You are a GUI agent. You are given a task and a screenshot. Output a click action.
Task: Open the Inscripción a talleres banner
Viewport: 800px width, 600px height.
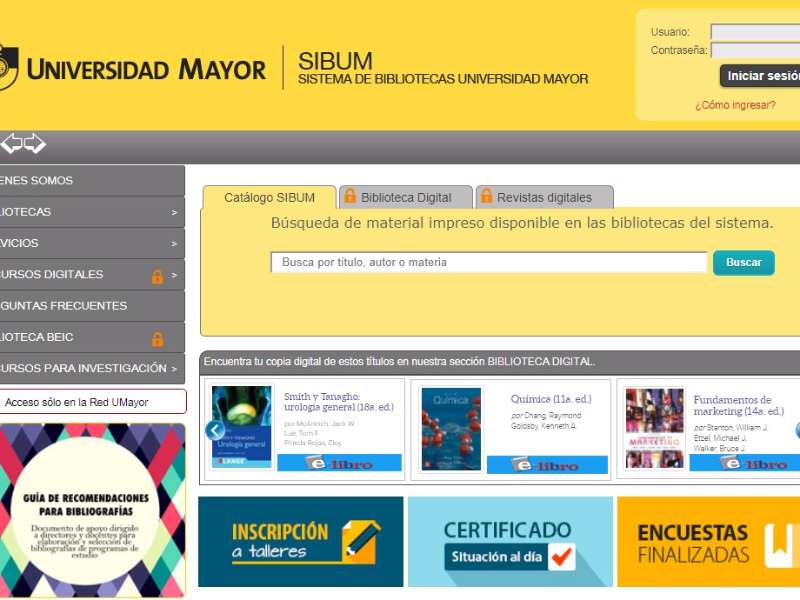point(301,542)
